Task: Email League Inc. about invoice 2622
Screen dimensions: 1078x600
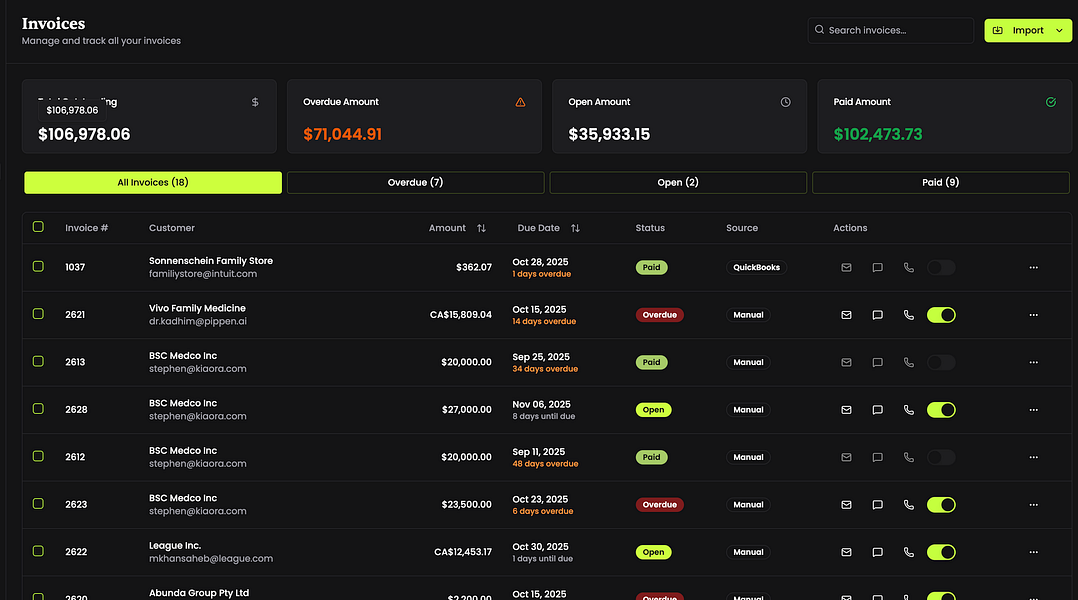Action: (846, 552)
